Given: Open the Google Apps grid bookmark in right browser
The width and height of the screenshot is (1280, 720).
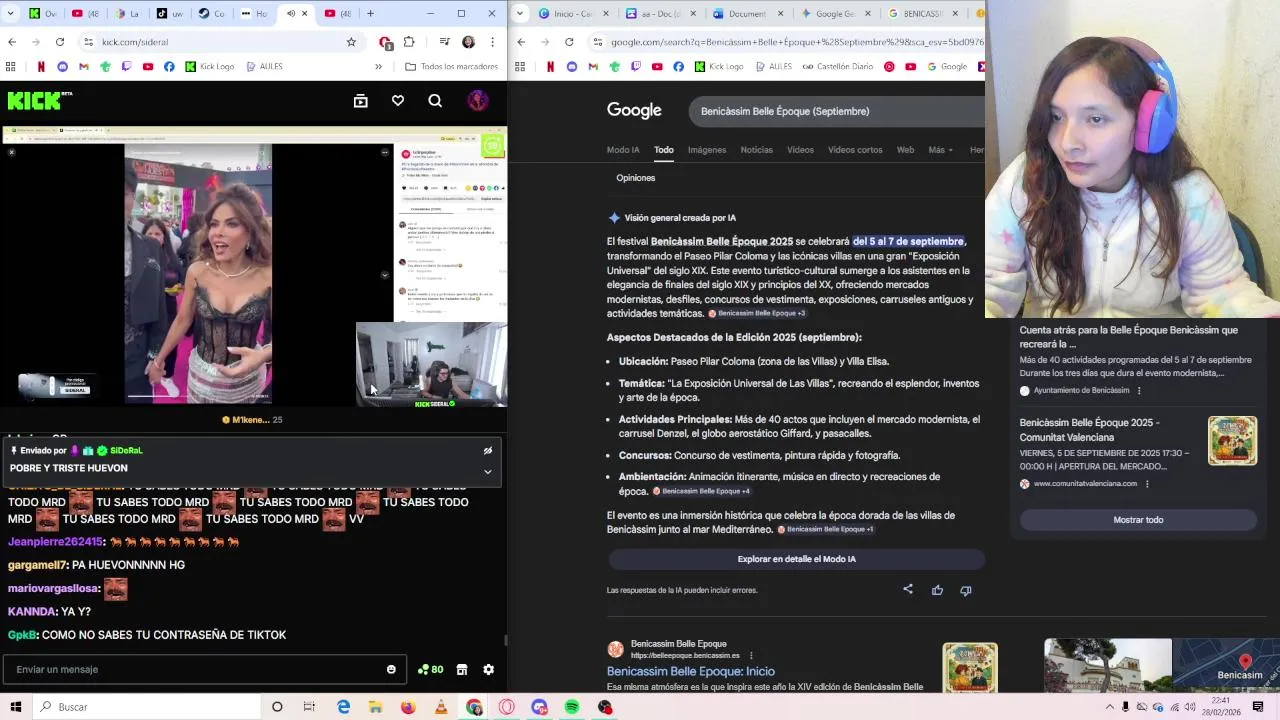Looking at the screenshot, I should (520, 67).
